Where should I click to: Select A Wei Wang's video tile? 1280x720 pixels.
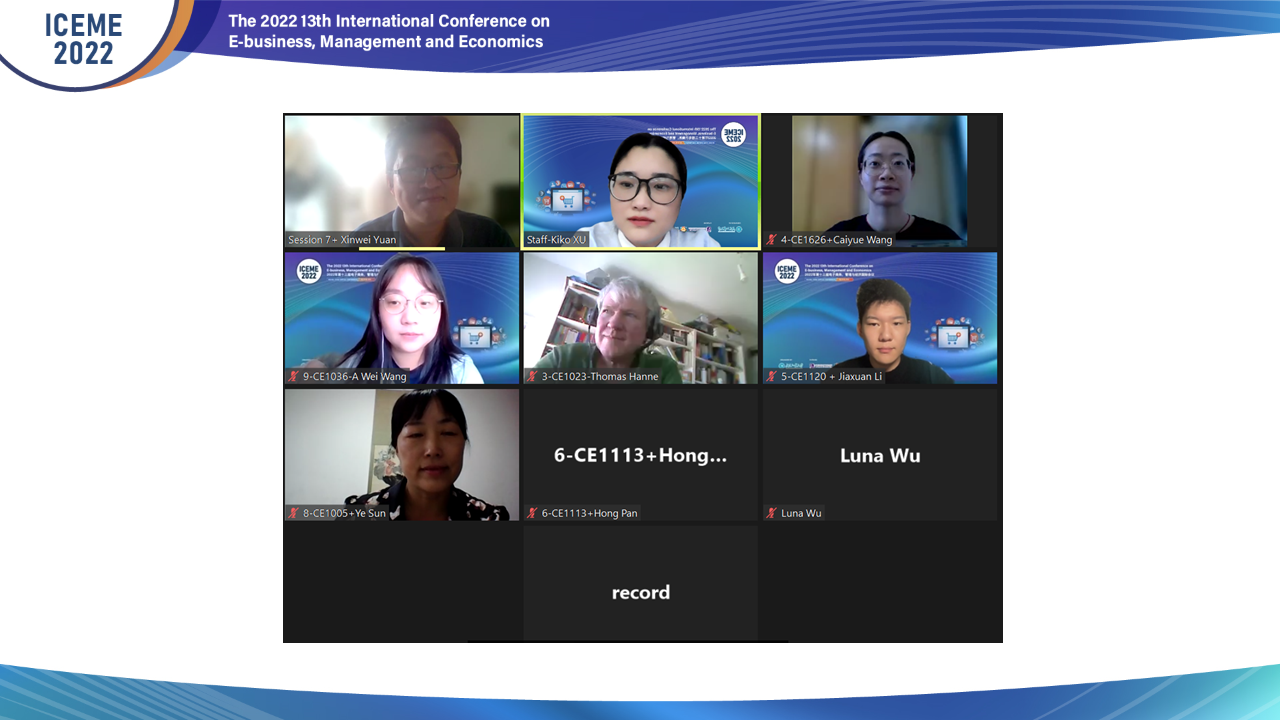pyautogui.click(x=402, y=318)
